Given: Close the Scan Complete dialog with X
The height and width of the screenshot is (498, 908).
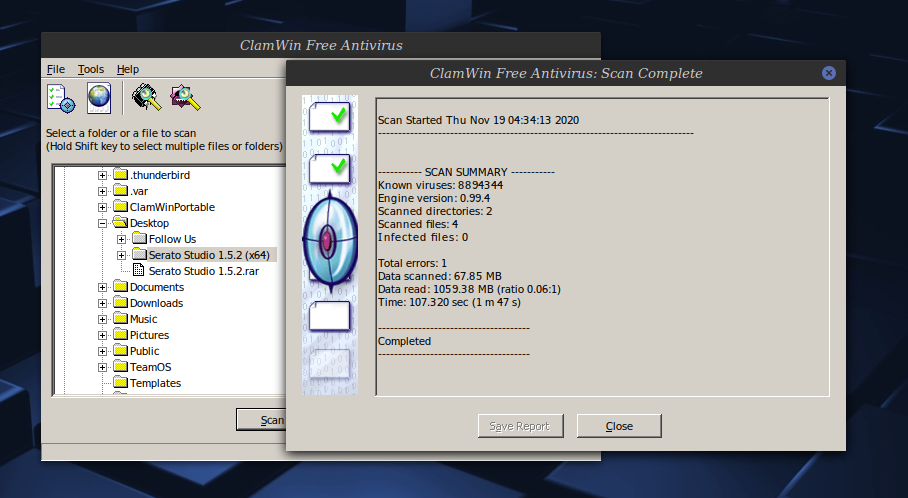Looking at the screenshot, I should click(x=829, y=73).
